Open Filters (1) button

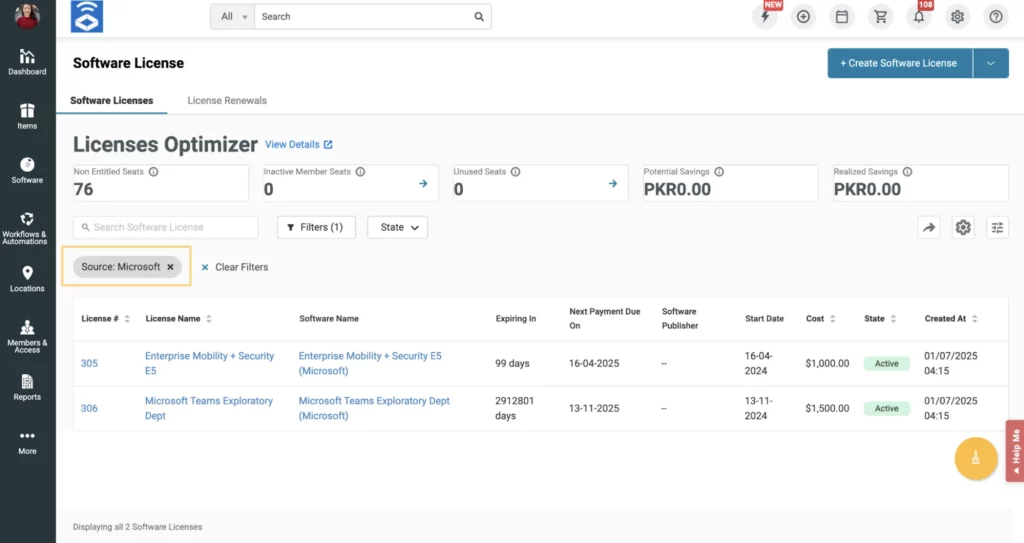tap(315, 228)
